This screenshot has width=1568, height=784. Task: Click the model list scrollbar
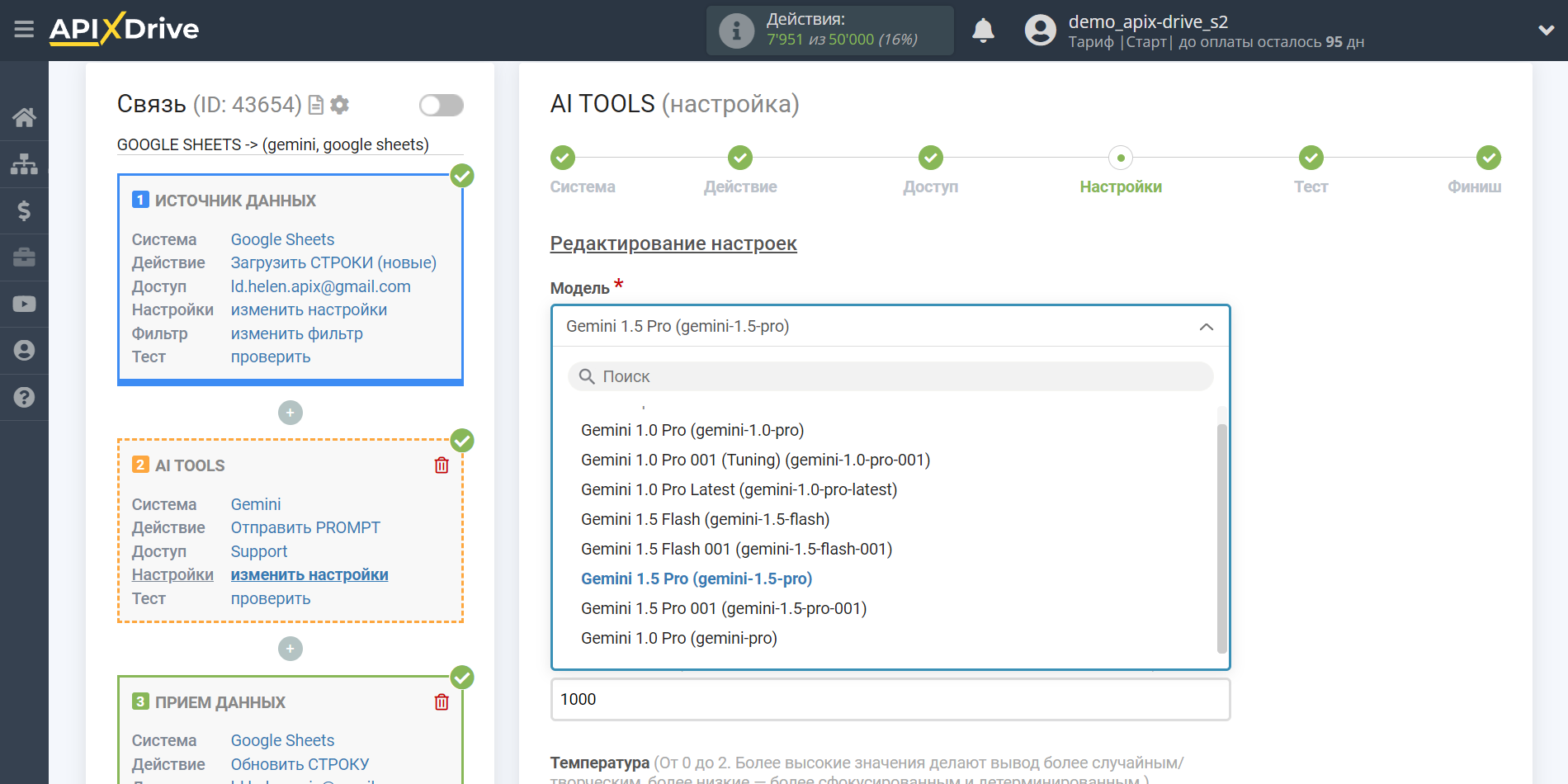[x=1222, y=538]
